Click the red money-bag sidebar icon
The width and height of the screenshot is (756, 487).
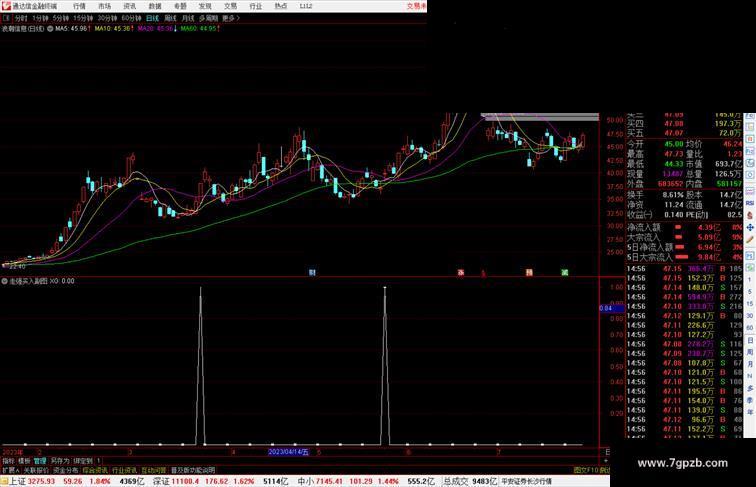750,215
